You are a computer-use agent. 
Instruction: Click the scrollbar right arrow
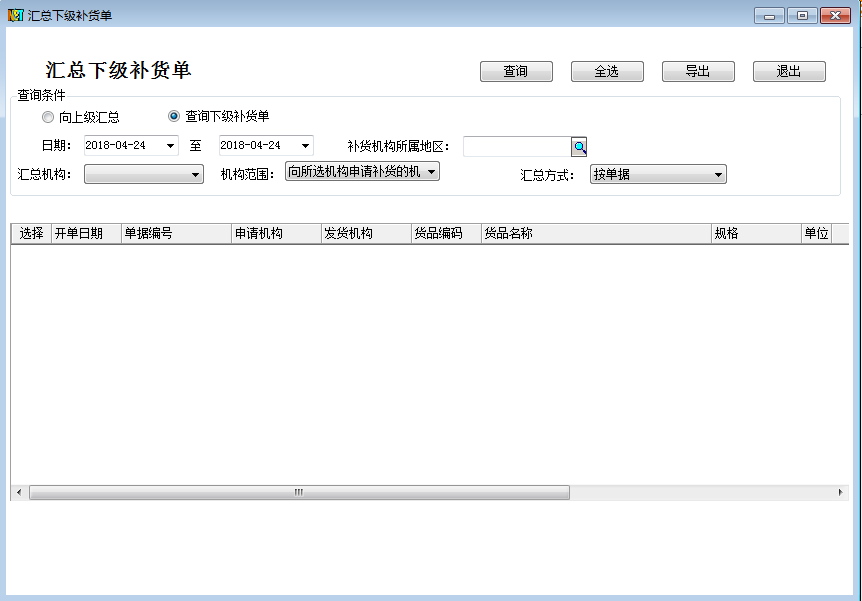pos(841,493)
